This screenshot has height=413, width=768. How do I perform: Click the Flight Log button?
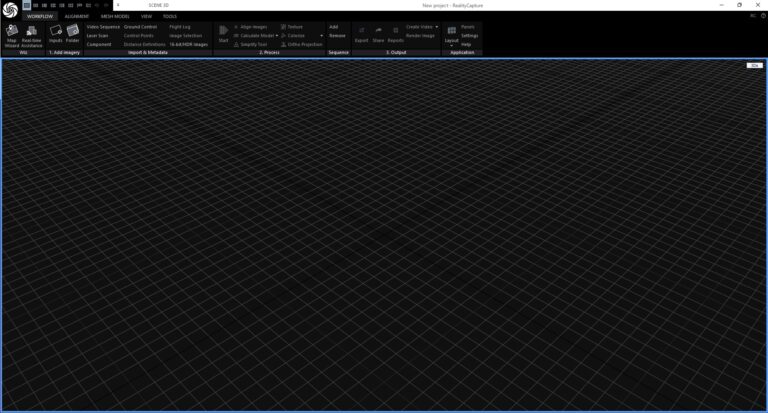181,27
